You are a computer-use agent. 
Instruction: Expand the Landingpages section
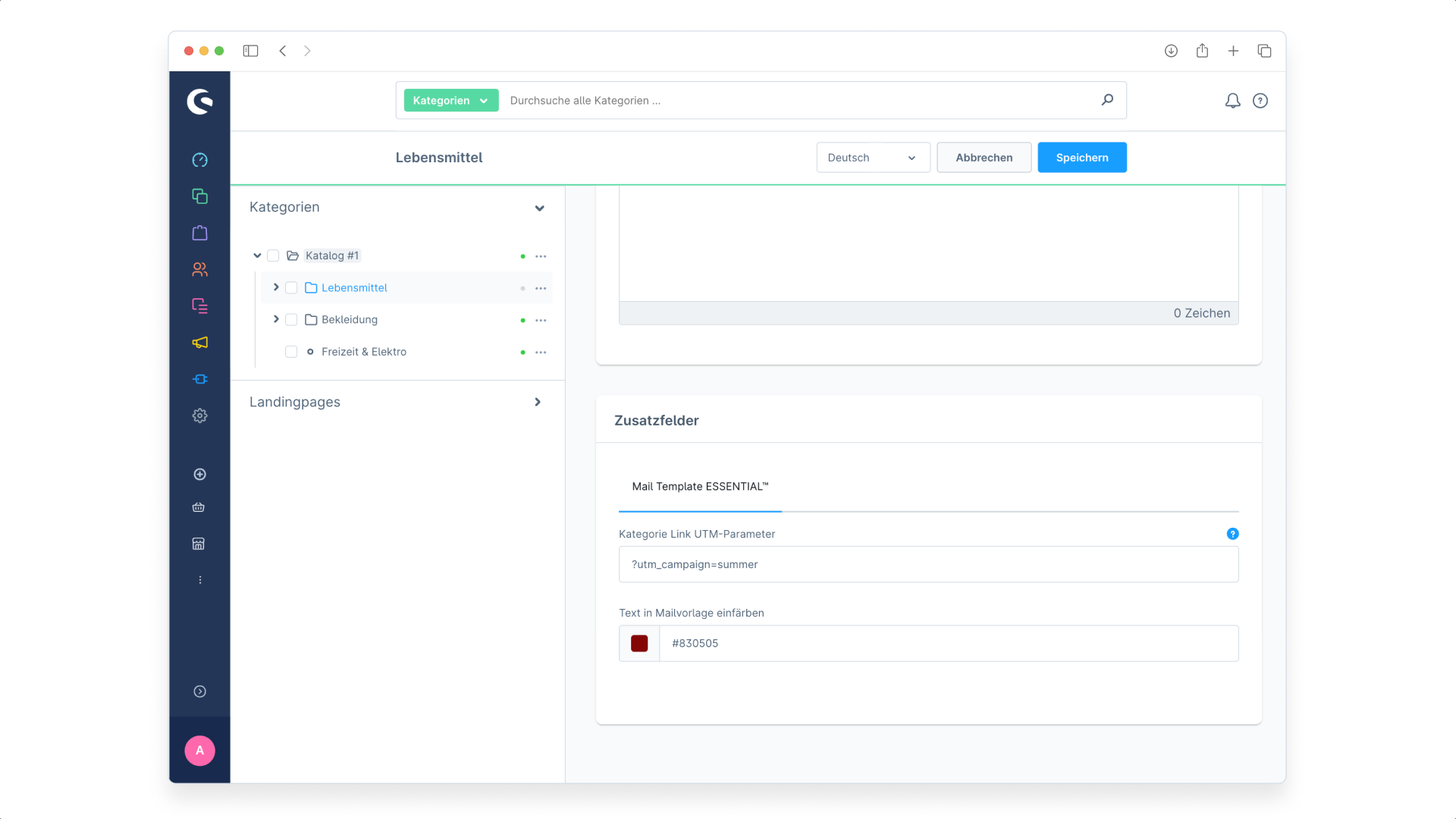[x=538, y=402]
